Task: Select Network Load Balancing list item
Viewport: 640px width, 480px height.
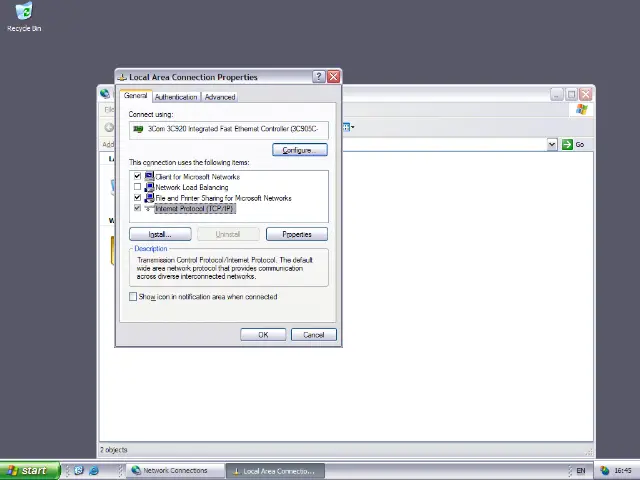Action: [x=192, y=187]
